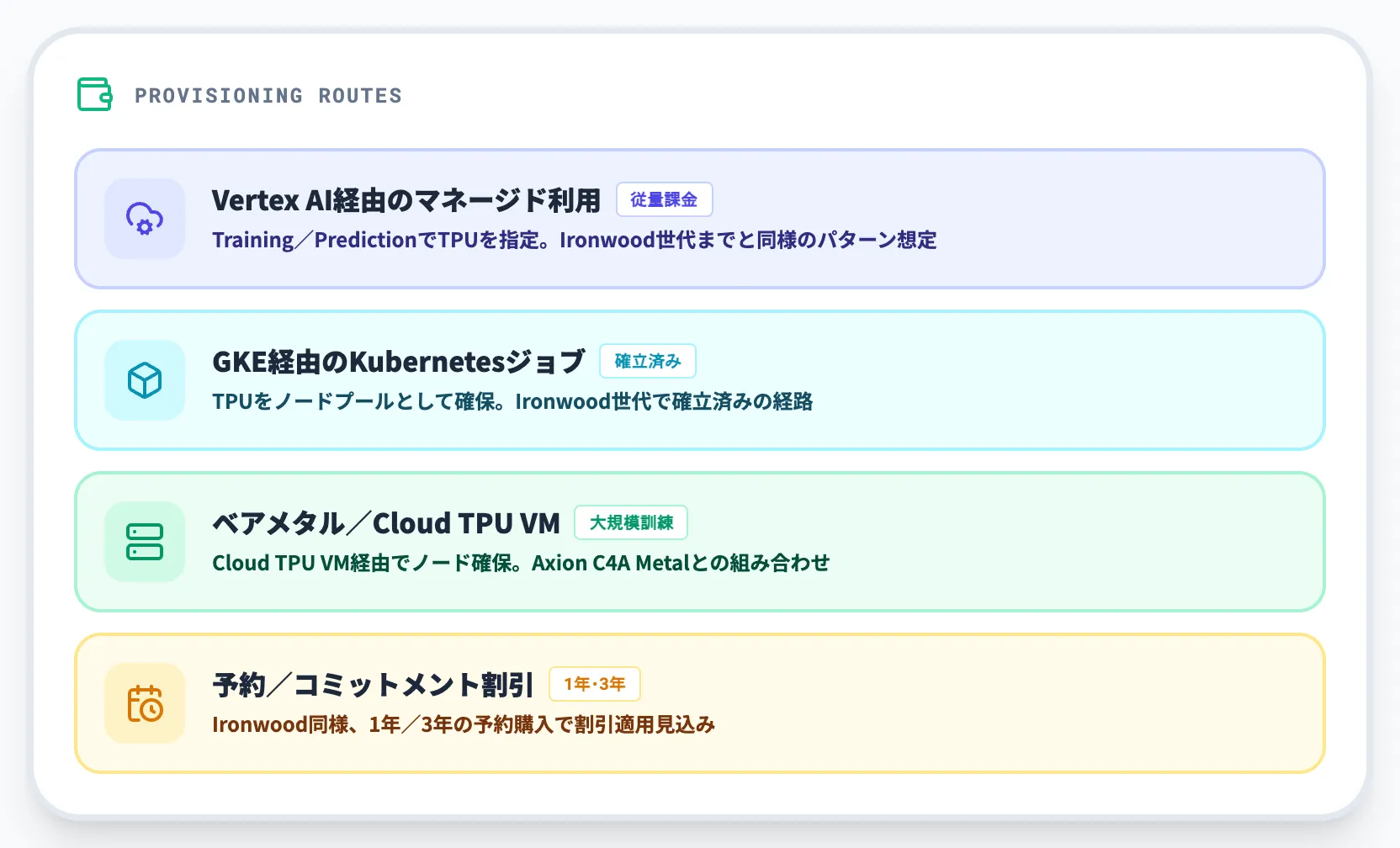Click the cube icon on the GKE card
Screen dimensions: 1400x848
point(144,380)
